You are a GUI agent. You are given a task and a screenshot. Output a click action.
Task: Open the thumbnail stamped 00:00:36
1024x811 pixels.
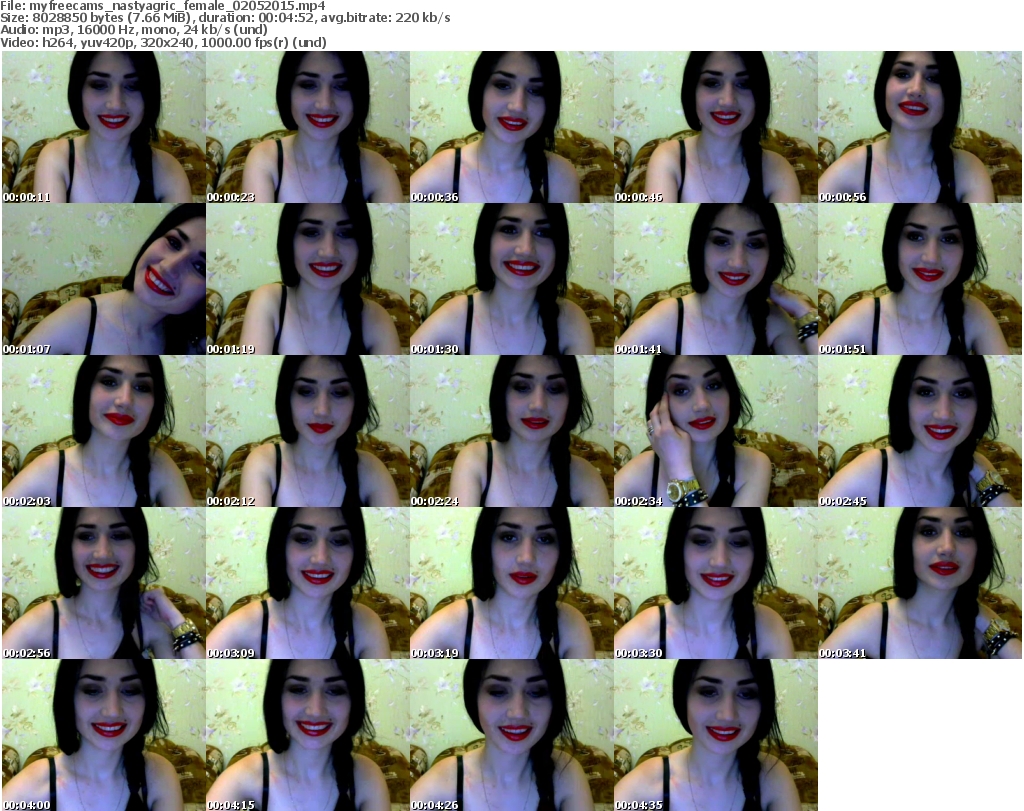pyautogui.click(x=511, y=127)
